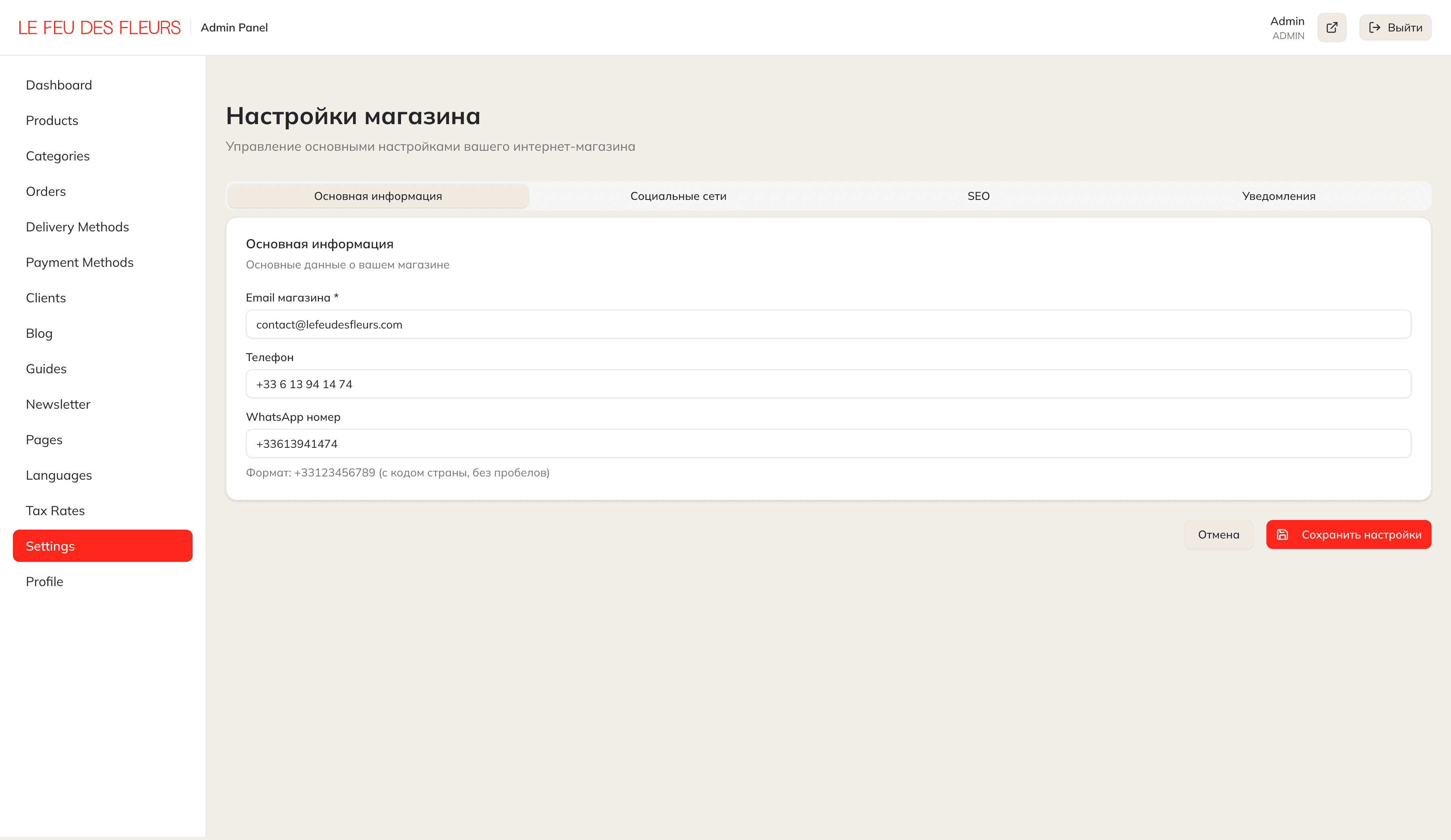The width and height of the screenshot is (1451, 840).
Task: Open the Orders sidebar item
Action: [46, 191]
